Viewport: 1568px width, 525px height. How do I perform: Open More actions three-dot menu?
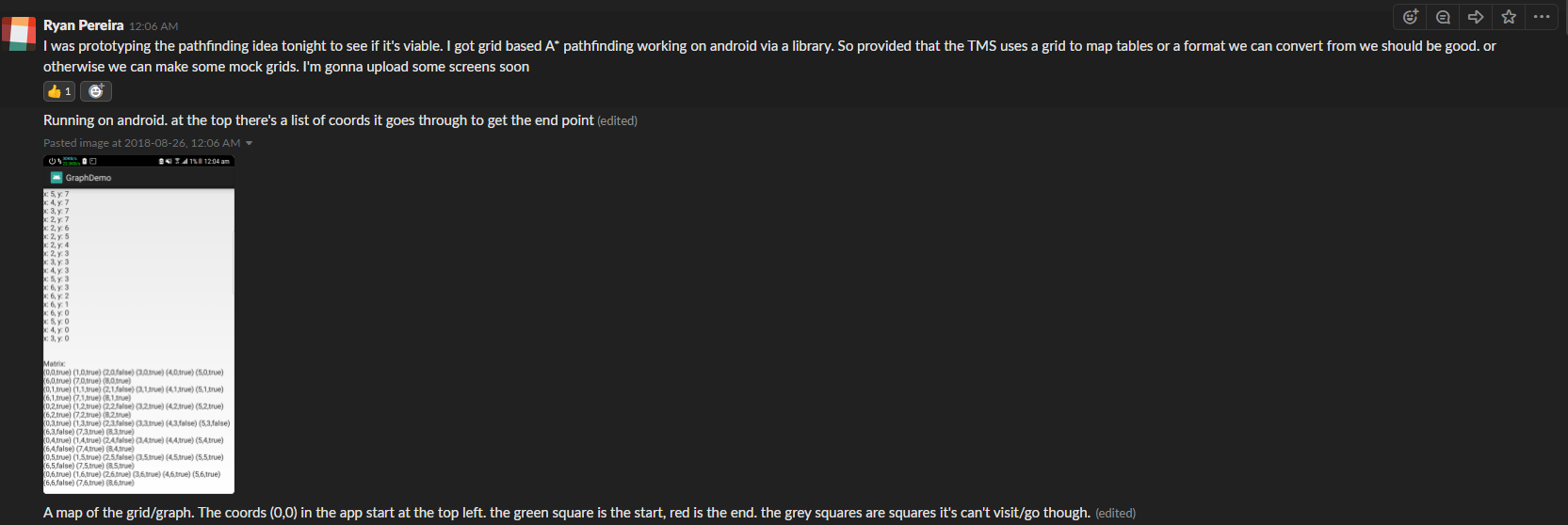point(1542,17)
